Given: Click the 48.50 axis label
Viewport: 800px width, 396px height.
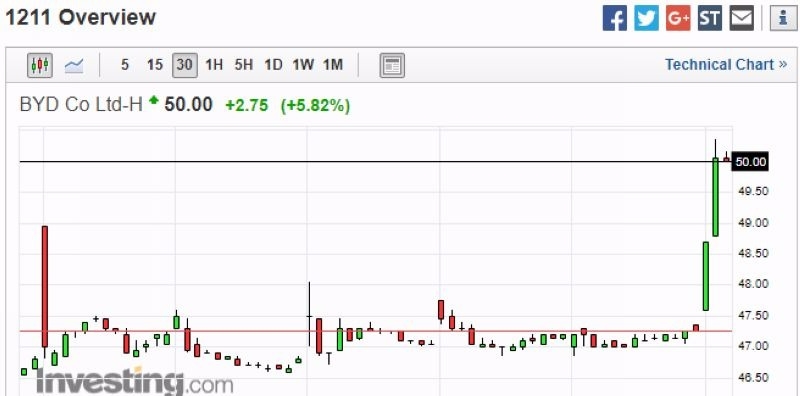Looking at the screenshot, I should (753, 254).
